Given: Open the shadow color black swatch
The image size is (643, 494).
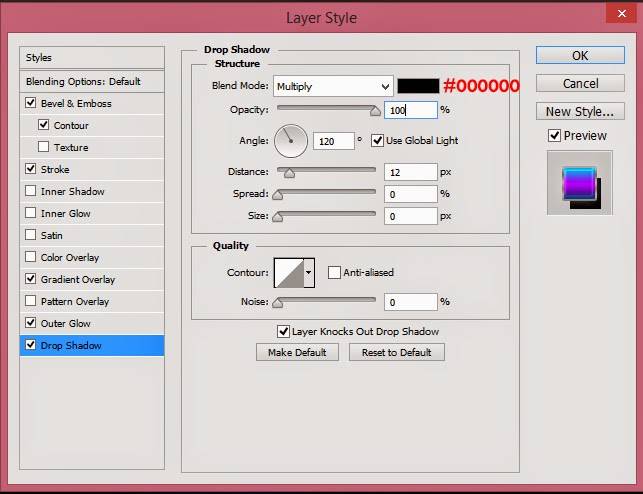Looking at the screenshot, I should 416,86.
